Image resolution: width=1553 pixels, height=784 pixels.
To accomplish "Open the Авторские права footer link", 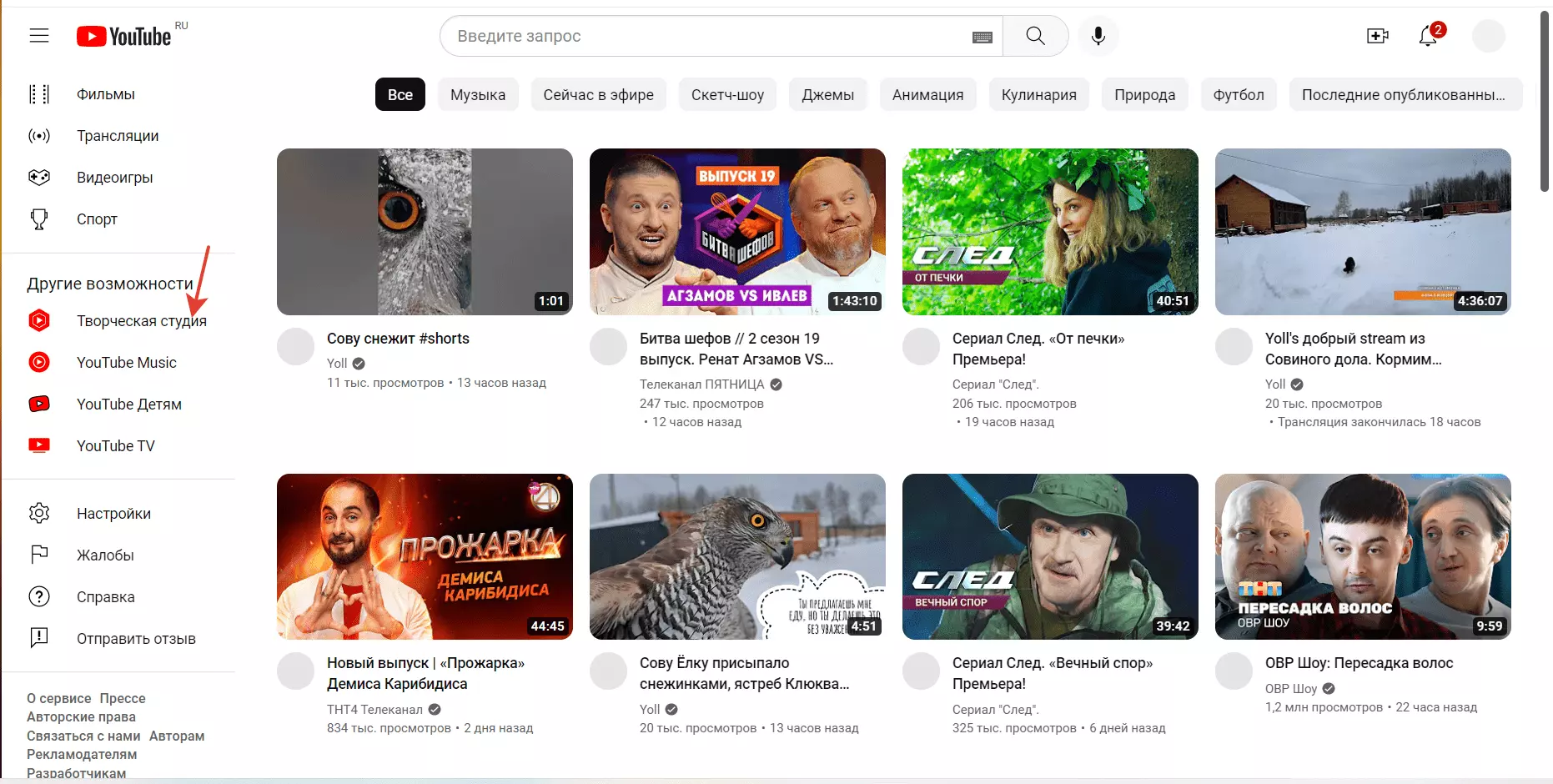I will pos(81,716).
